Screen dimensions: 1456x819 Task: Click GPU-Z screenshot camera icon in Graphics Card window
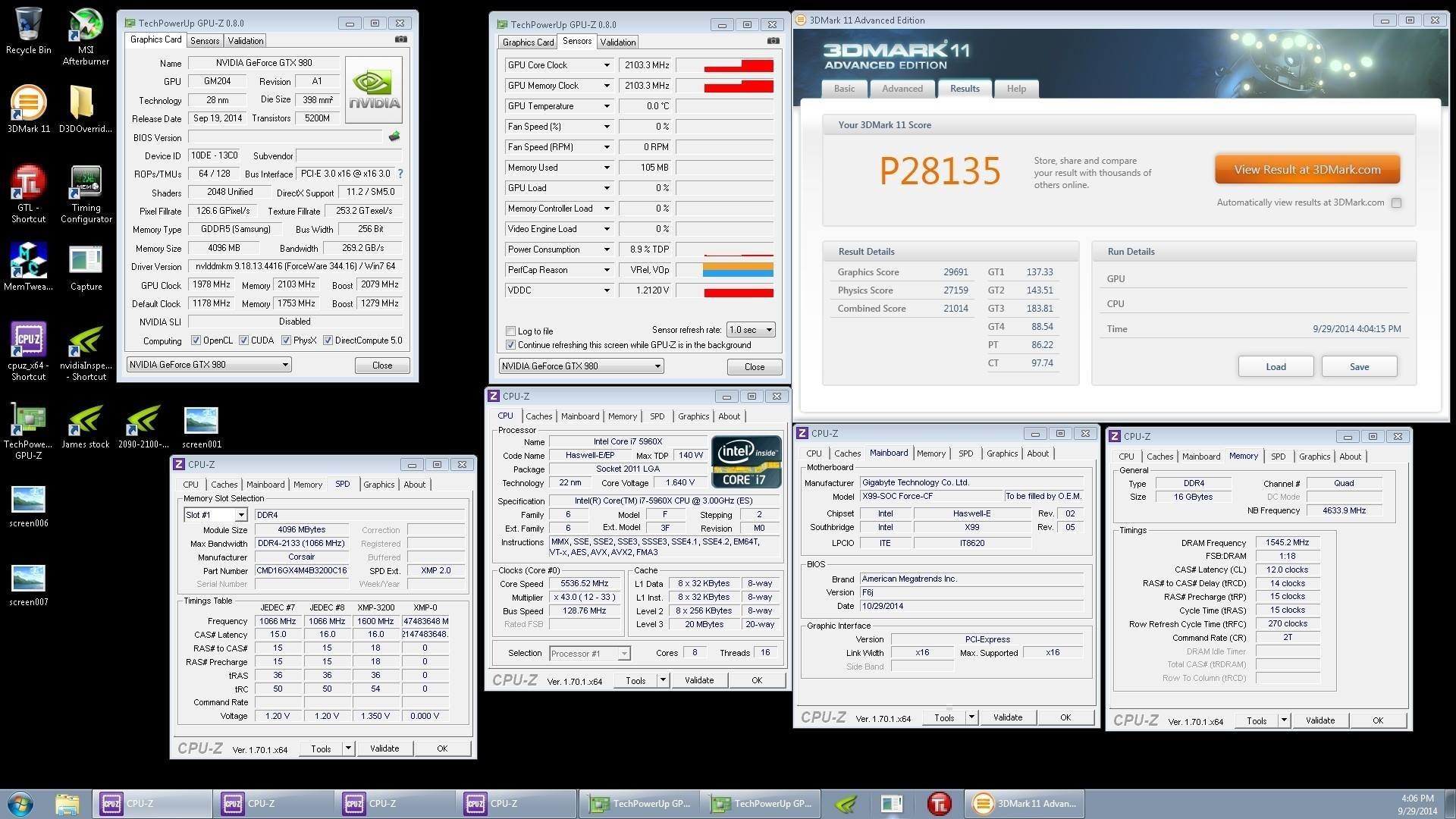tap(401, 39)
